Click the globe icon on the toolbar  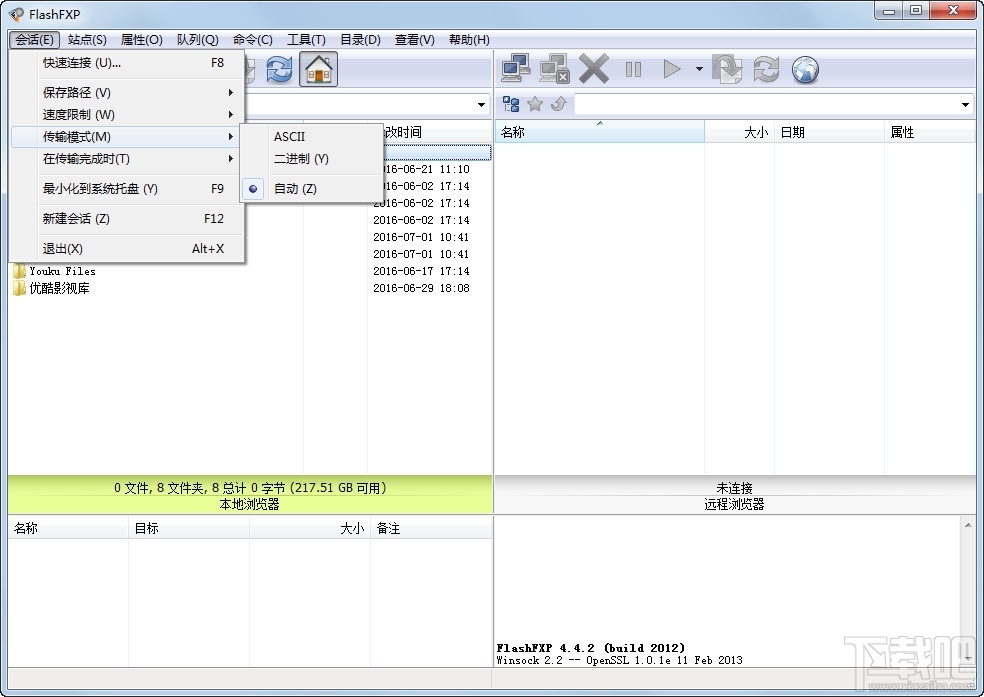tap(805, 69)
